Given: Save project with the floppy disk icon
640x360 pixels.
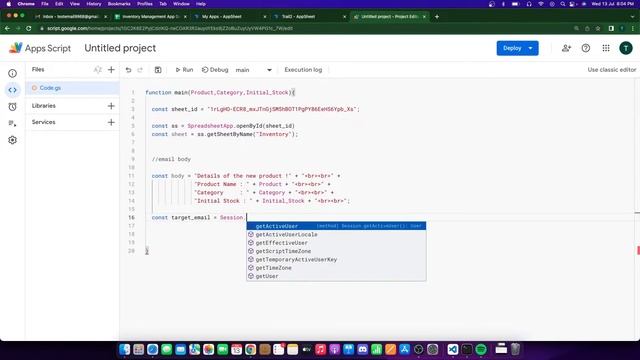Looking at the screenshot, I should 158,70.
